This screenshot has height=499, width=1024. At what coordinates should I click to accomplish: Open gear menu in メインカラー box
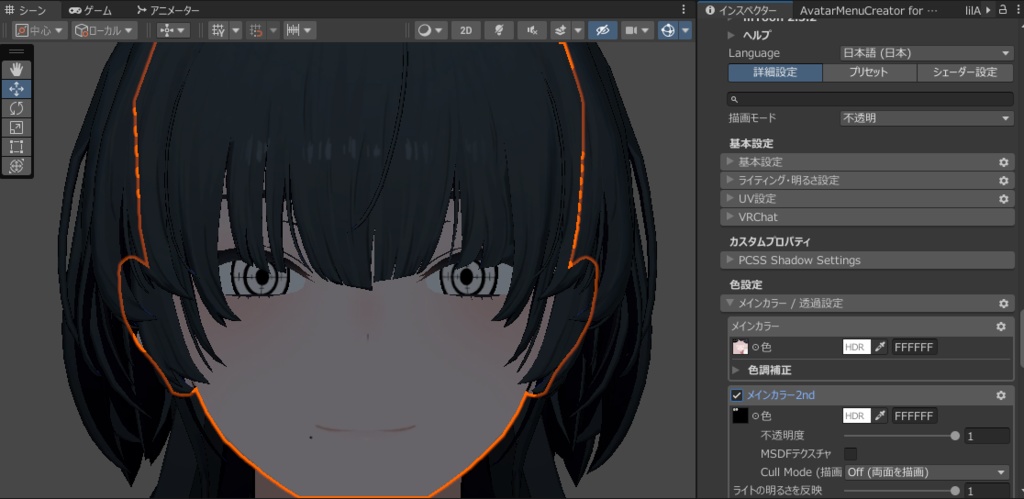coord(1000,326)
